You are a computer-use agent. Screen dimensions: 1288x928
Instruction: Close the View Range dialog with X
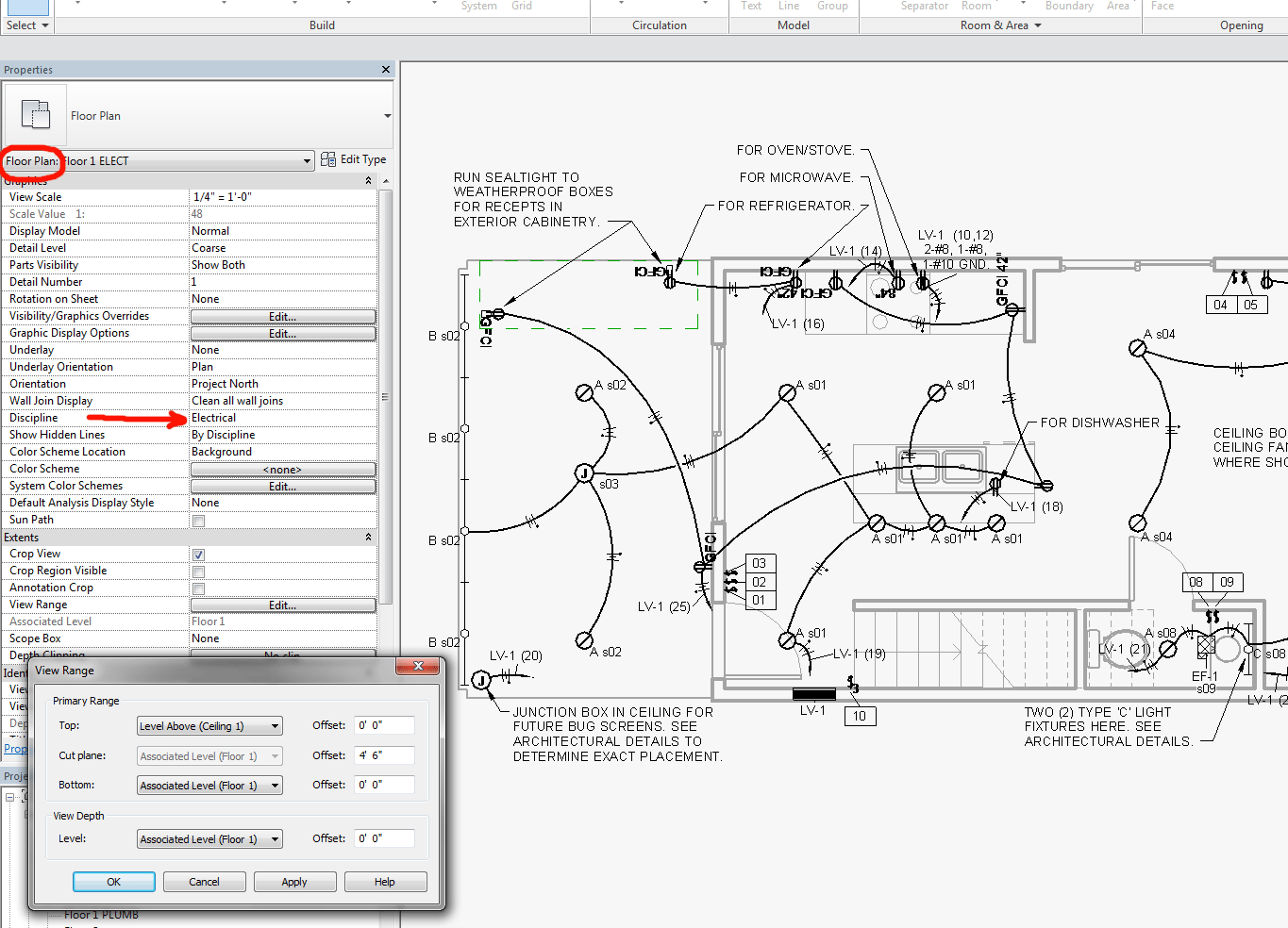(x=418, y=667)
